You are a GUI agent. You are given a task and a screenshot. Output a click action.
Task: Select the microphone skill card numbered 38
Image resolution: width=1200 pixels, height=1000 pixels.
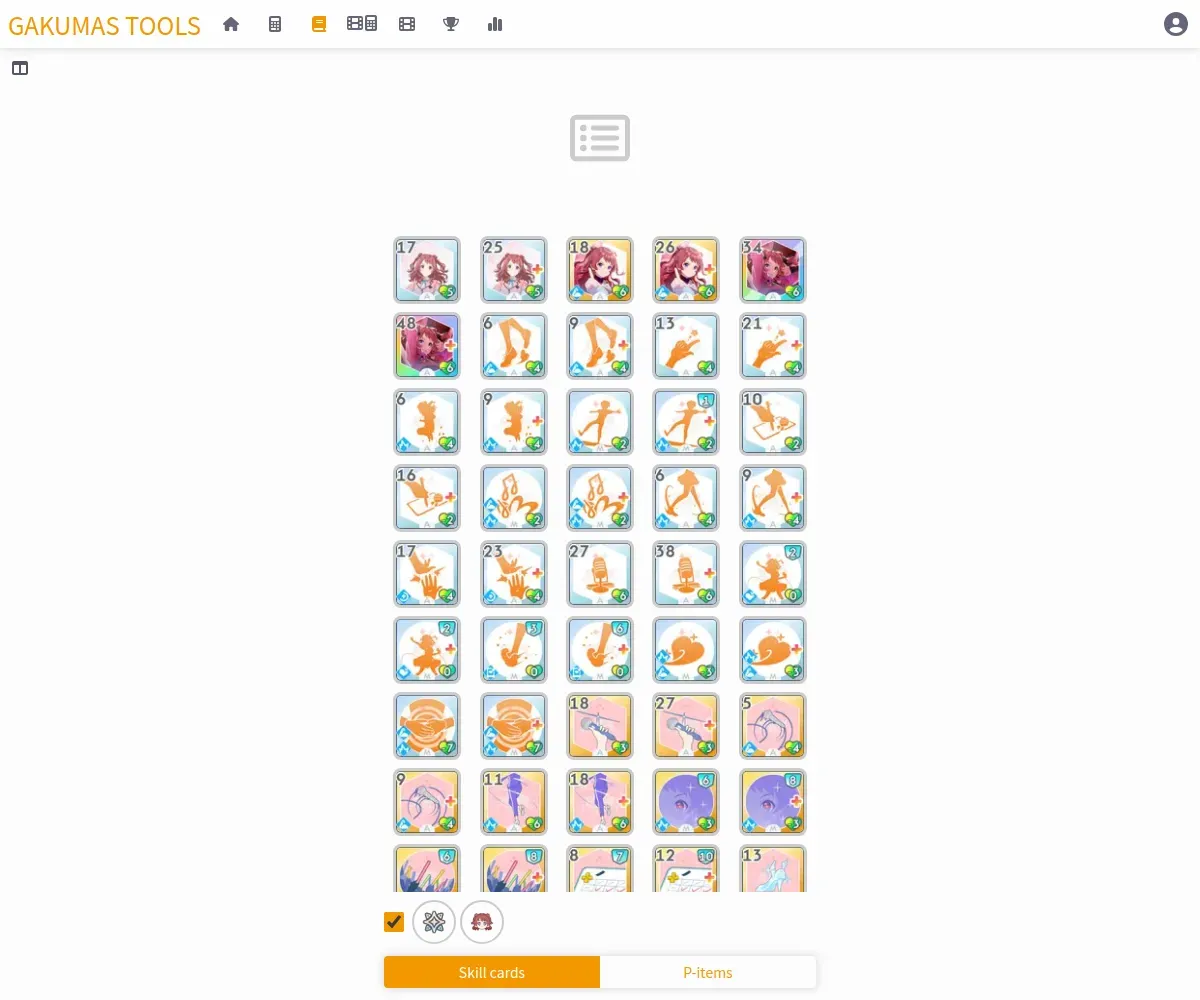686,574
